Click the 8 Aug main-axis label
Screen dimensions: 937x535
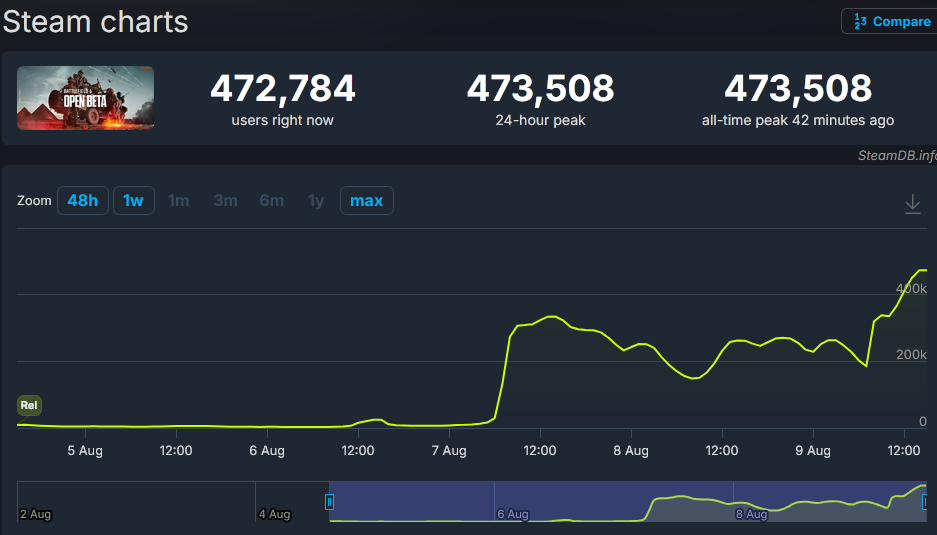(631, 451)
